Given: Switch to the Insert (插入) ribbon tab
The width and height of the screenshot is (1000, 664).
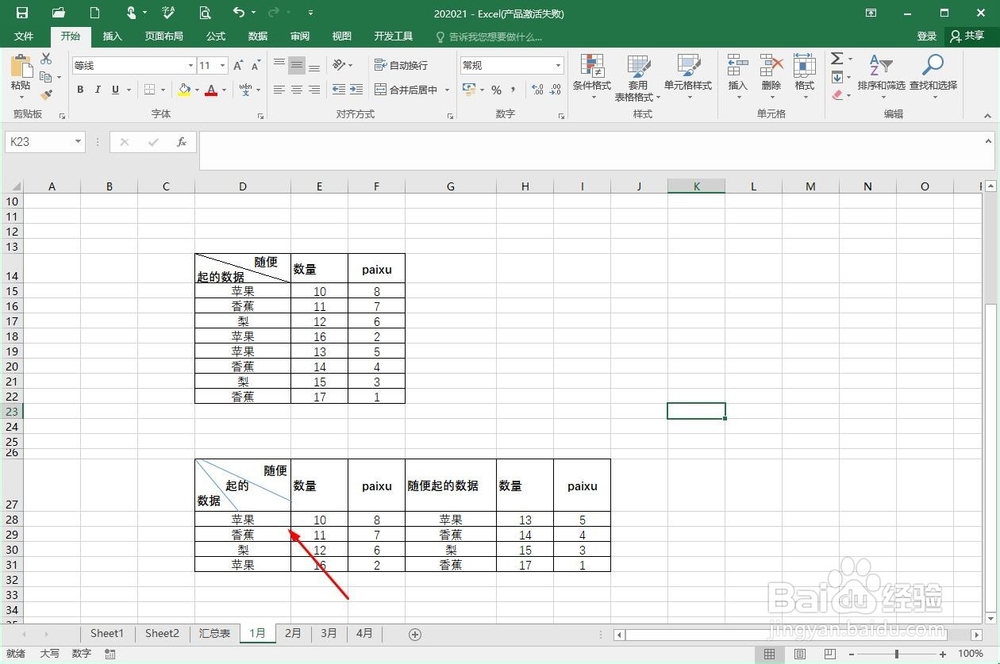Looking at the screenshot, I should pos(112,36).
